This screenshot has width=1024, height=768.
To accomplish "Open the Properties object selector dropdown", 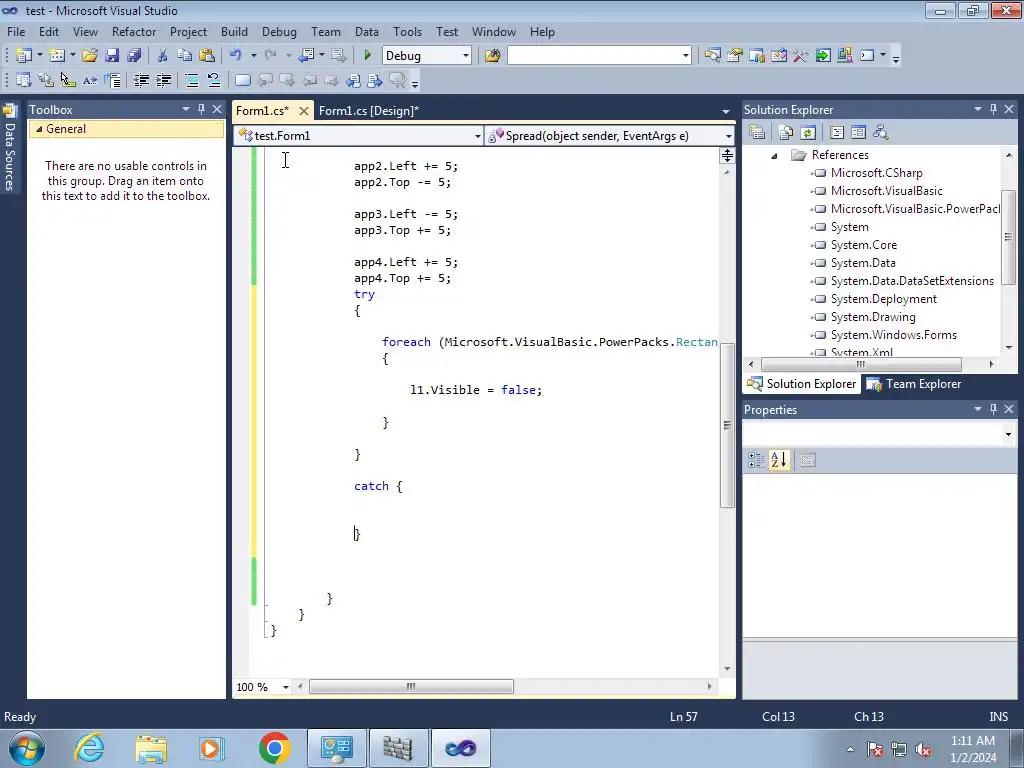I will (x=1008, y=434).
